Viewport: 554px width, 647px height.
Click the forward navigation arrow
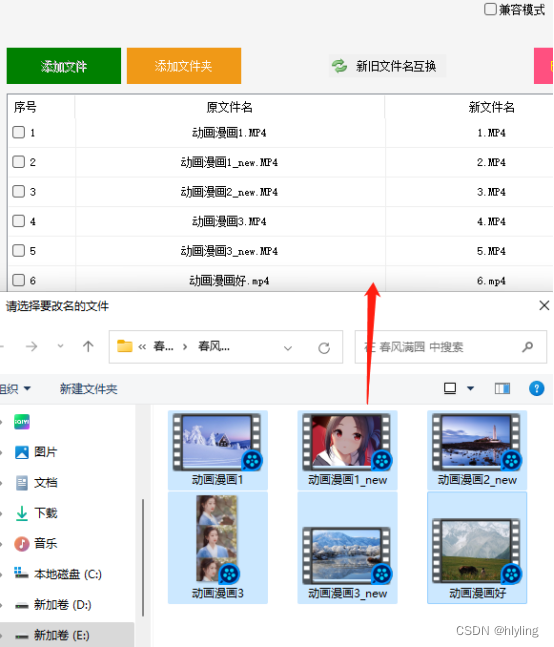coord(31,346)
